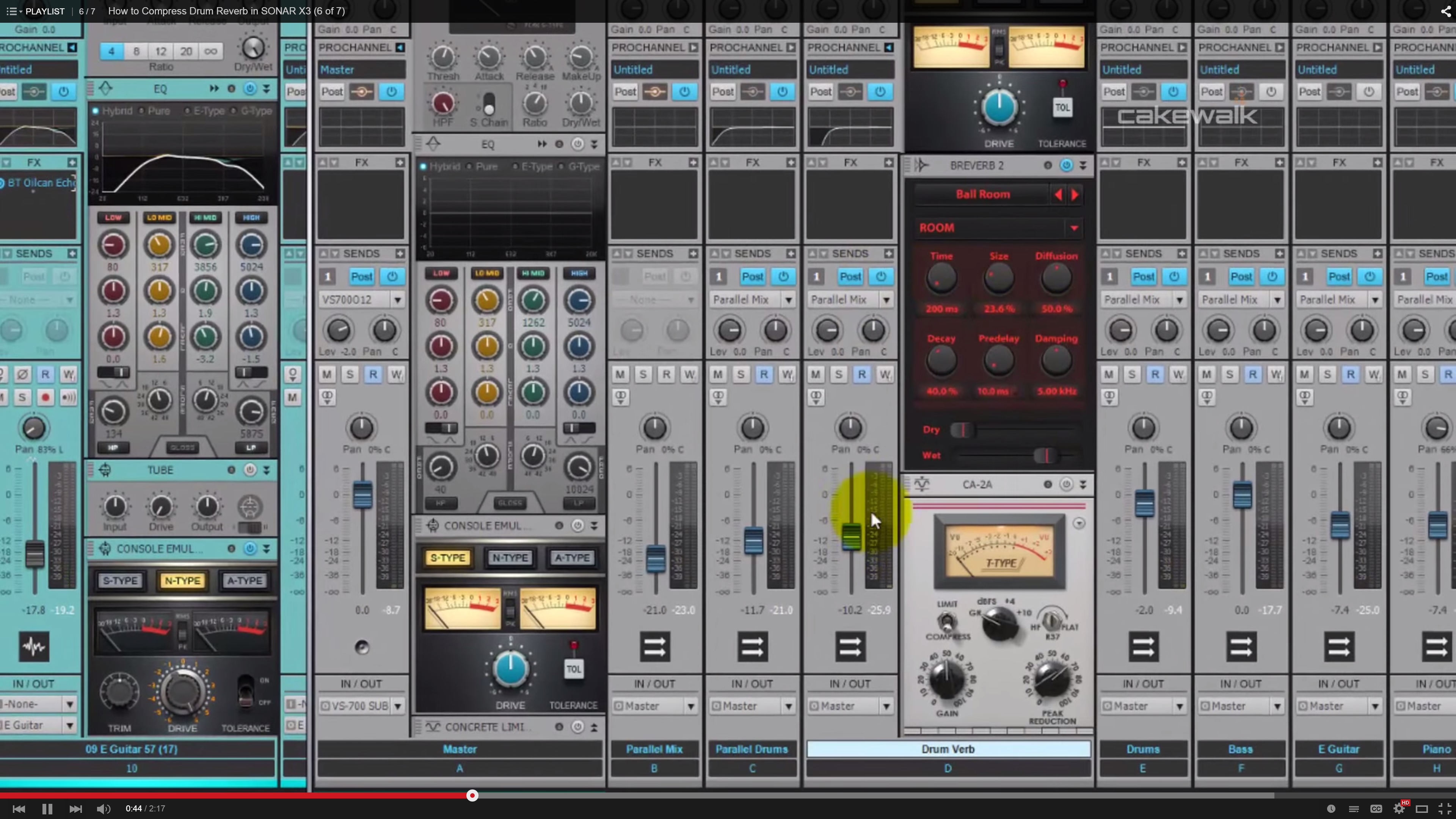The height and width of the screenshot is (819, 1456).
Task: Select A-TYPE on Master console emulator
Action: tap(572, 558)
